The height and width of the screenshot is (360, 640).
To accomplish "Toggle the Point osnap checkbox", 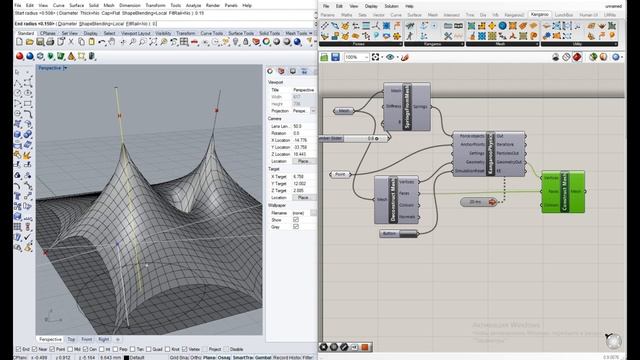I will pyautogui.click(x=52, y=349).
